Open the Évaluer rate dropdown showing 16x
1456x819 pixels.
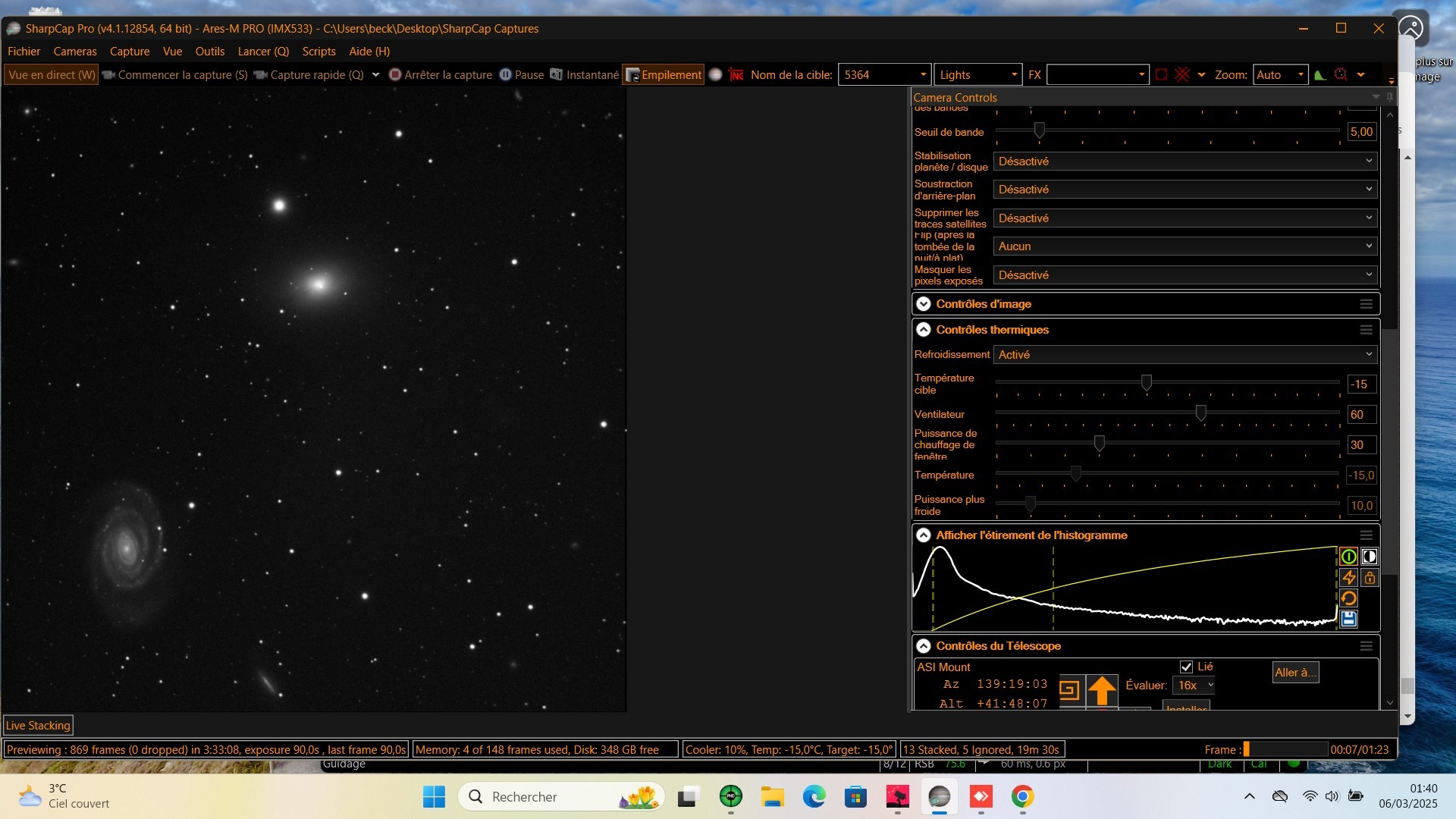[1194, 686]
